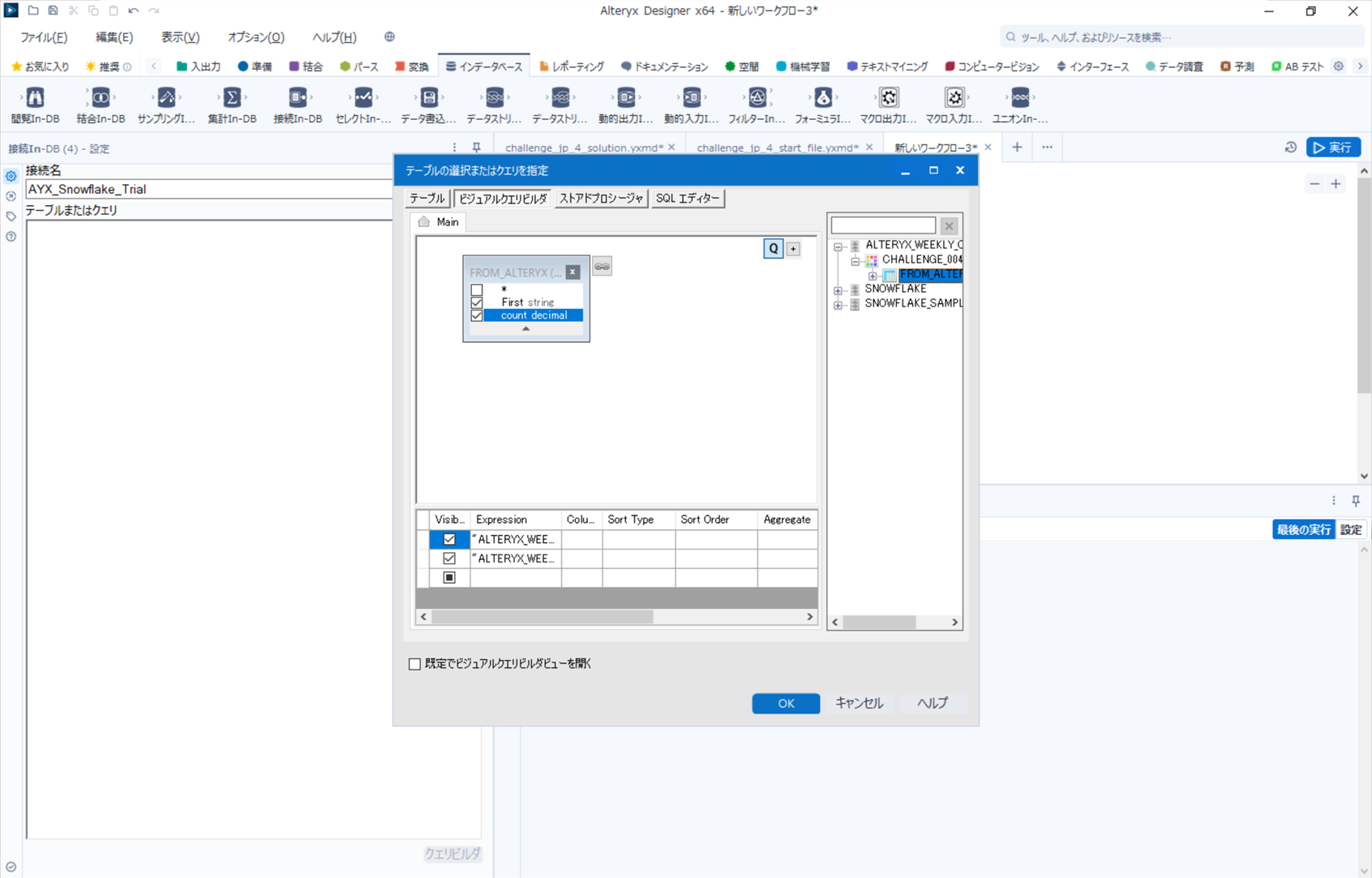Enable 既定でビジュアルクエリビルダビューを開く option
This screenshot has height=878, width=1372.
[x=414, y=663]
